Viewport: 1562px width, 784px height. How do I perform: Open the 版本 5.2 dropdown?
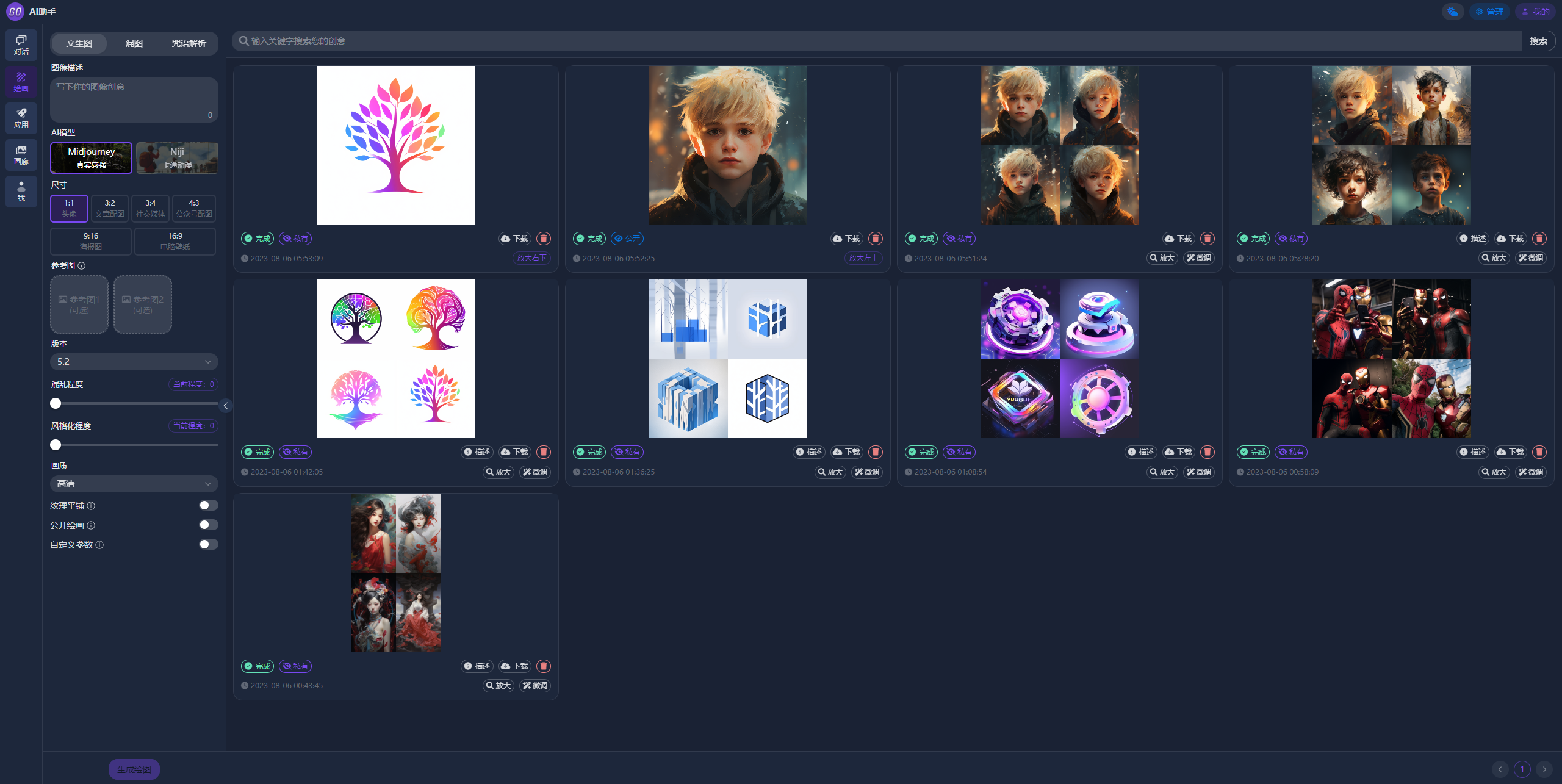134,362
